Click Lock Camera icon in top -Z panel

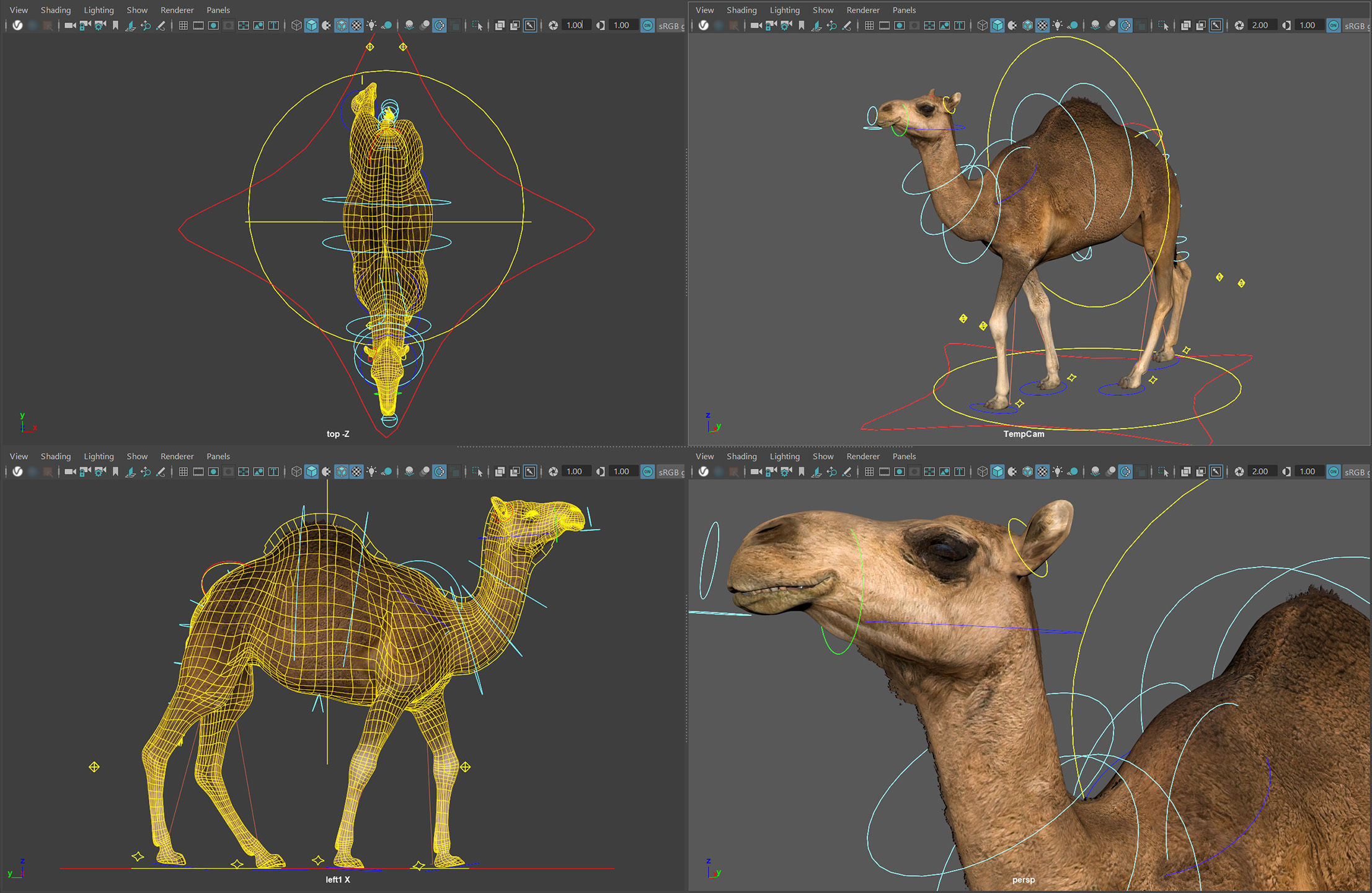click(85, 25)
